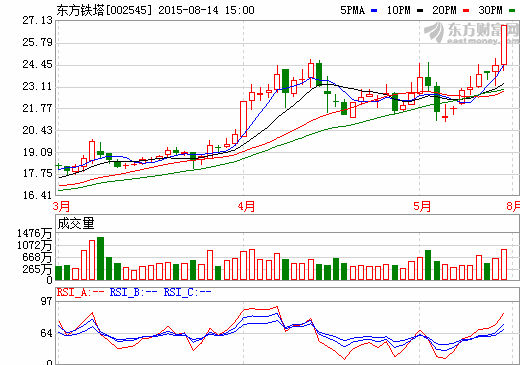This screenshot has height=365, width=520.
Task: Click the 20PM legend label
Action: coord(444,11)
